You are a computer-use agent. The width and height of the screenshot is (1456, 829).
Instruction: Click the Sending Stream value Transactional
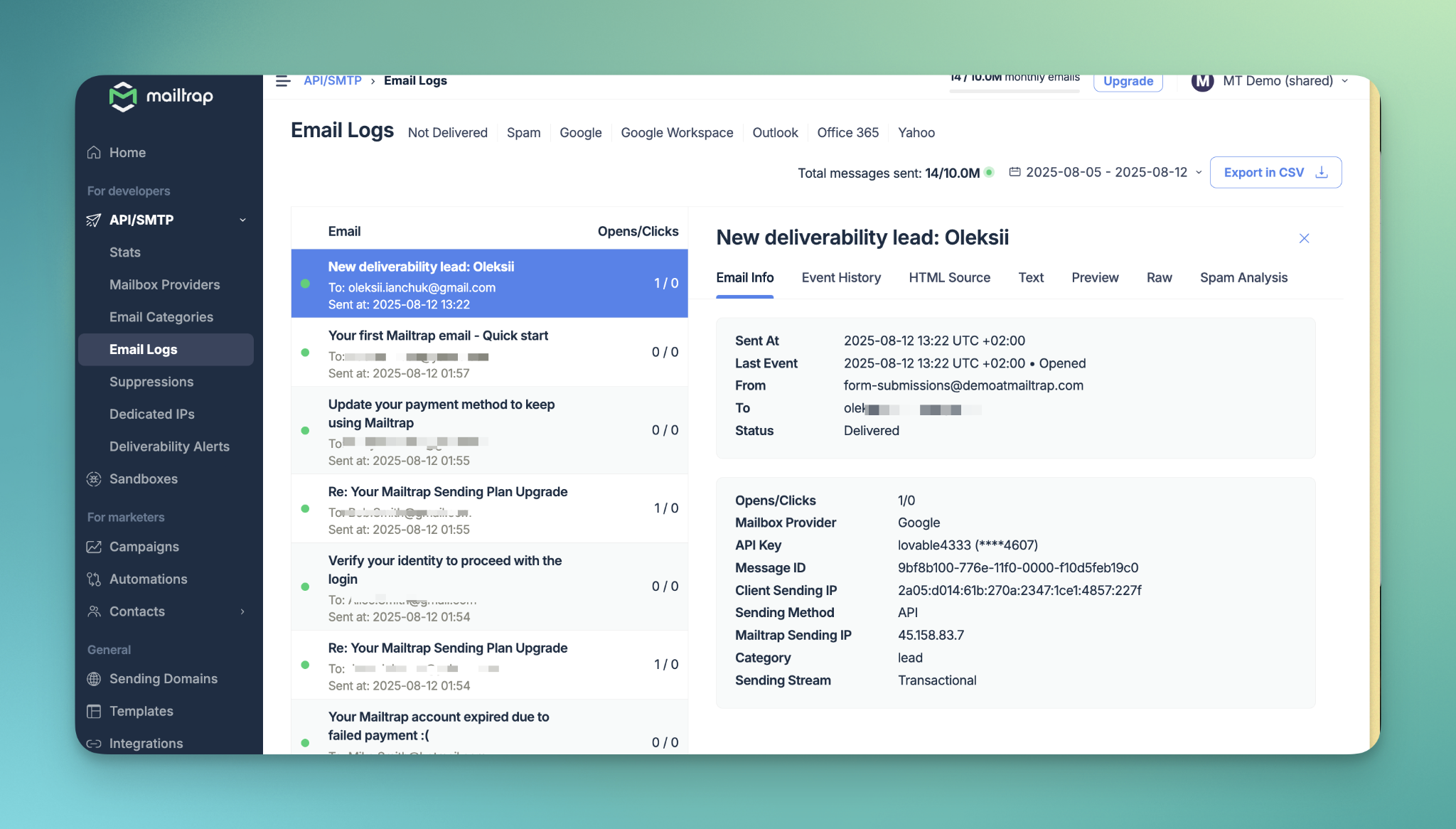[937, 680]
